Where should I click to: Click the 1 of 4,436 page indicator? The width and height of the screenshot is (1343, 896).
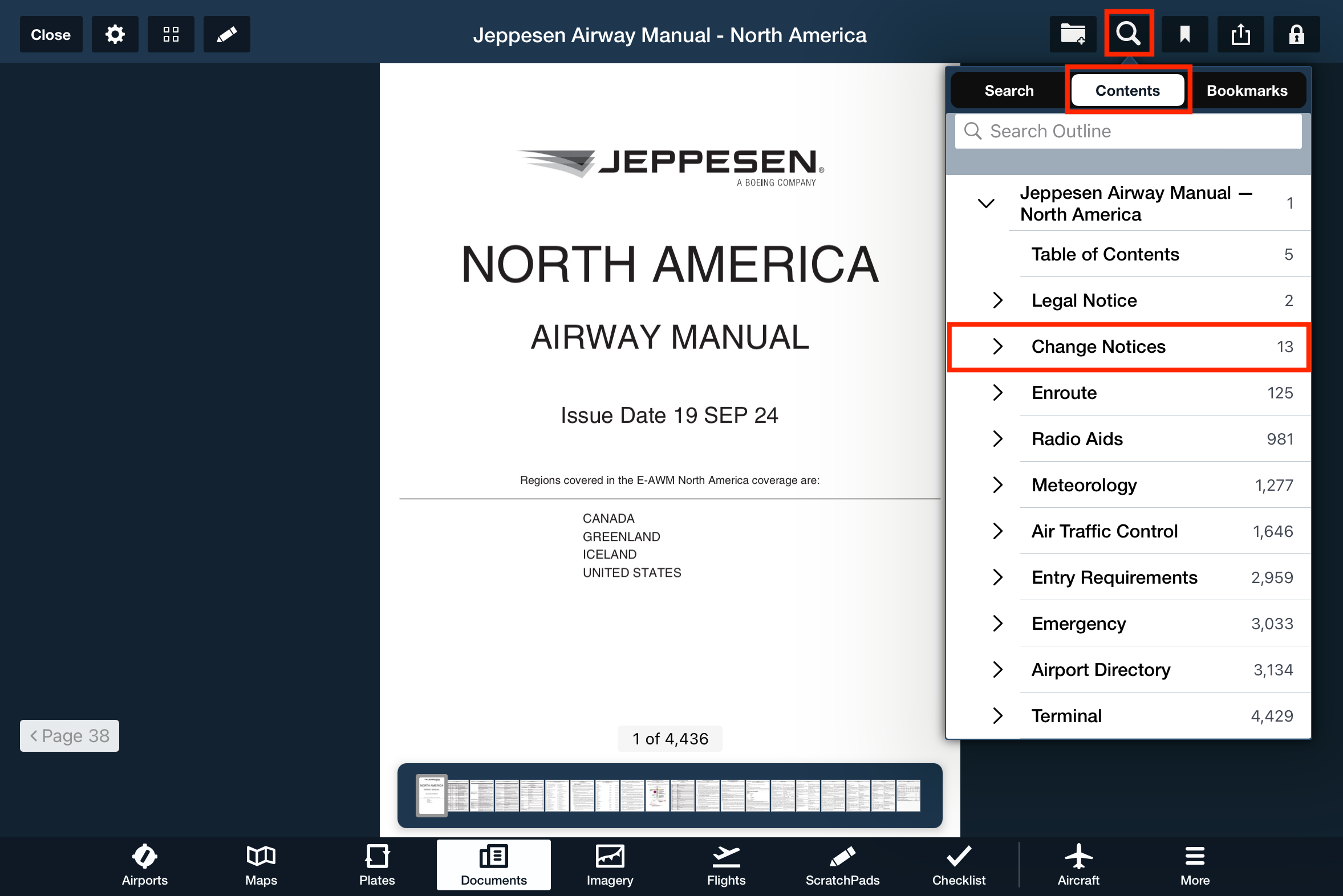tap(670, 739)
